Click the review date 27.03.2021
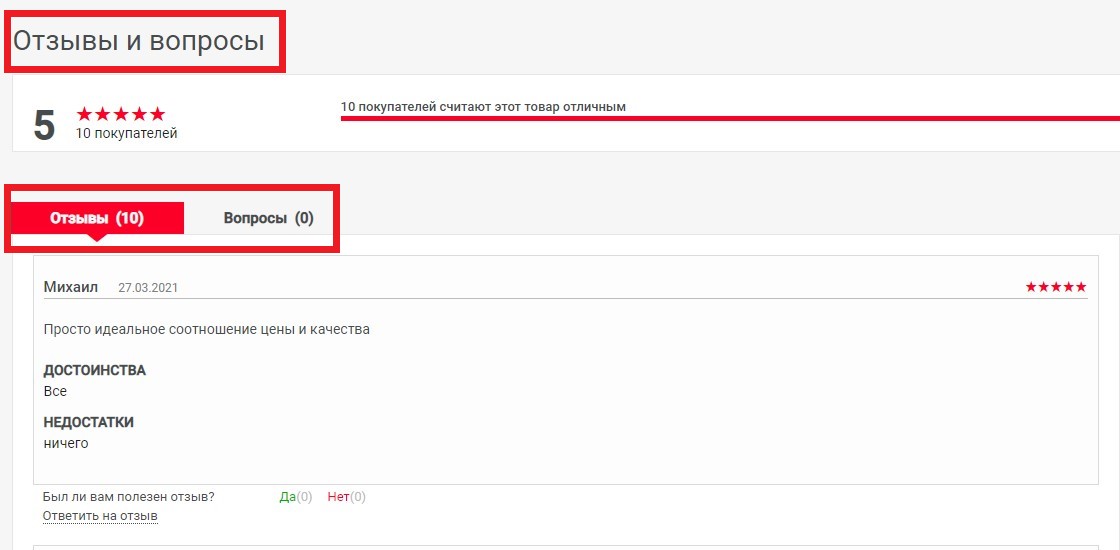This screenshot has height=550, width=1120. 148,288
